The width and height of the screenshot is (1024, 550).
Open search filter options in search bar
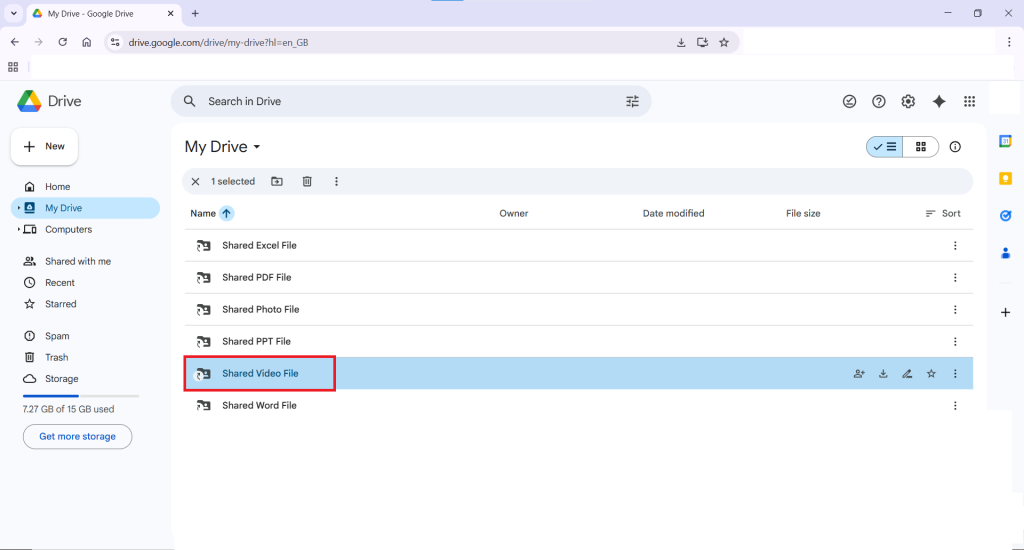click(632, 101)
